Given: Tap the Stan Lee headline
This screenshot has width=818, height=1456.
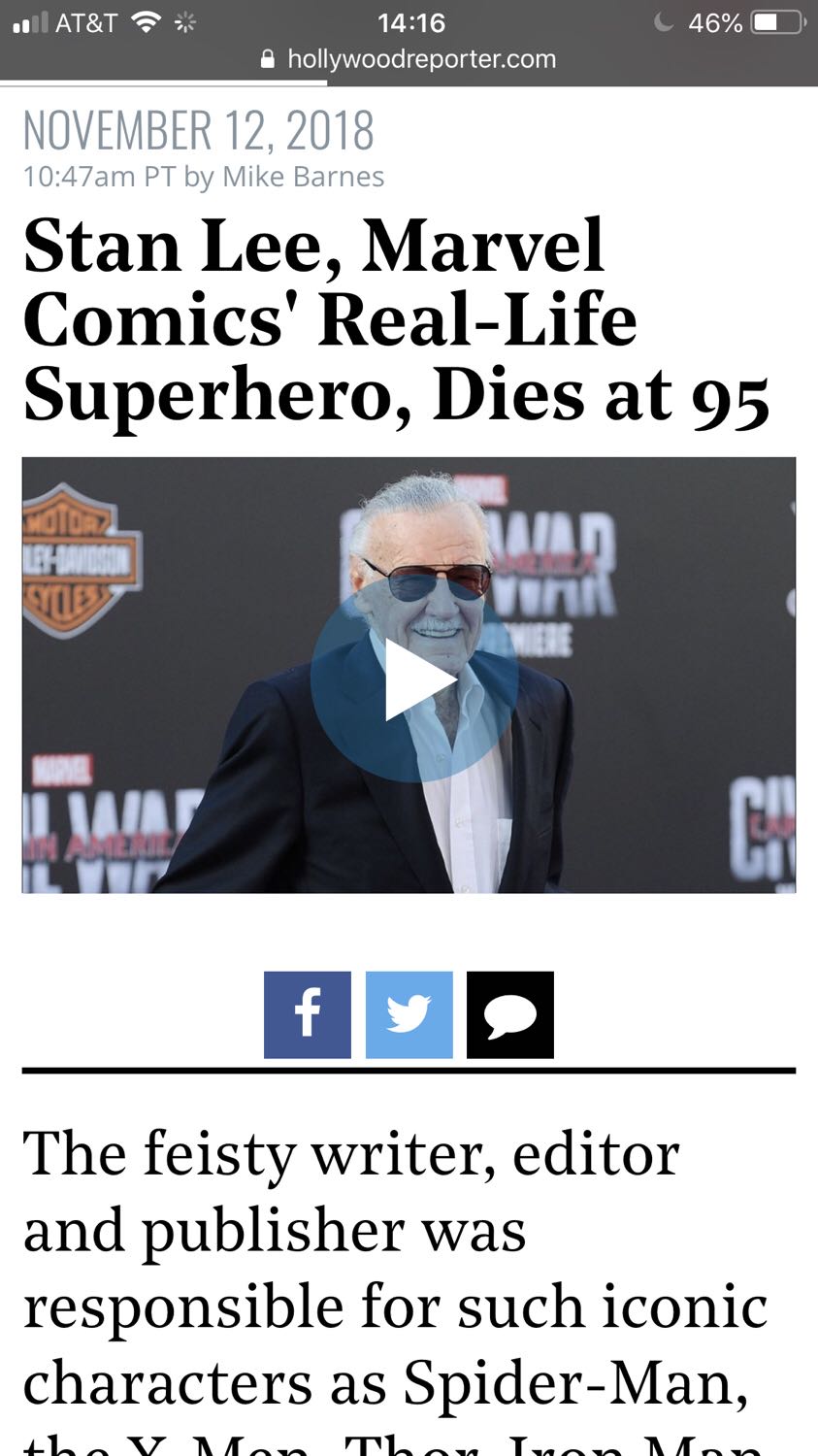Looking at the screenshot, I should point(396,321).
